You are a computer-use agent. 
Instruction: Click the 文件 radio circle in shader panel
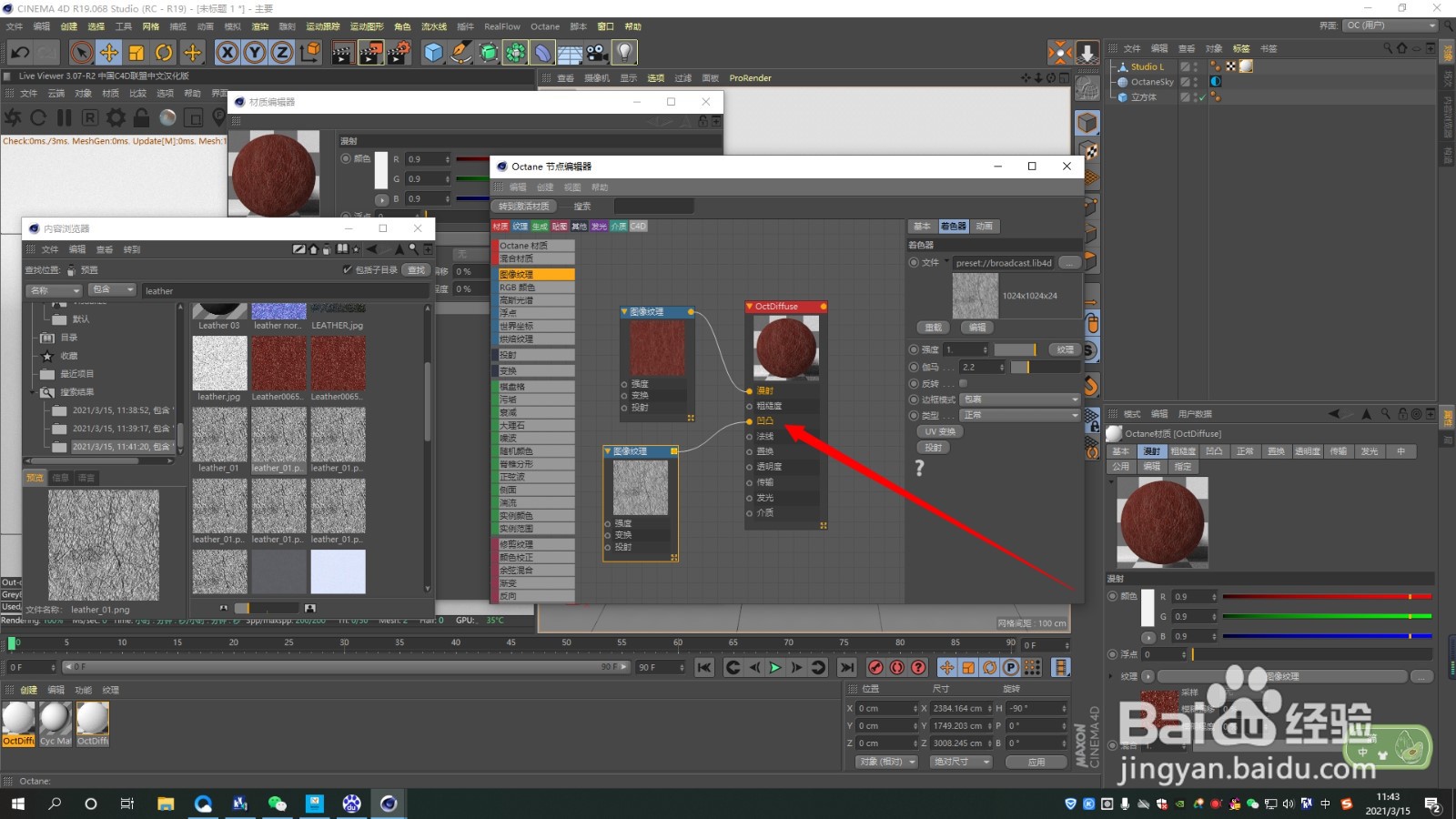coord(914,262)
